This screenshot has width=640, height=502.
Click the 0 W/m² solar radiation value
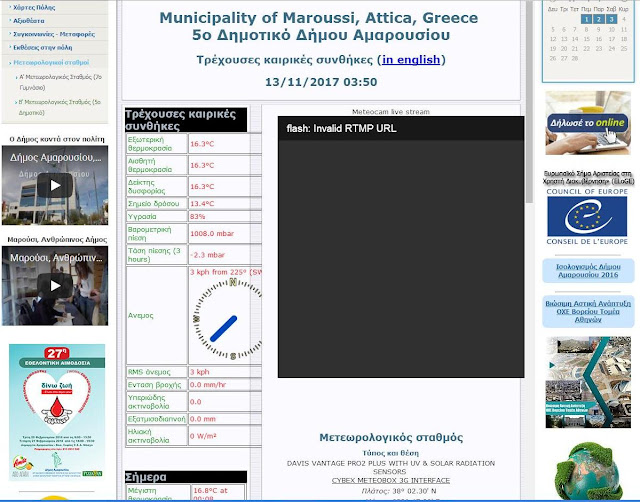(203, 436)
